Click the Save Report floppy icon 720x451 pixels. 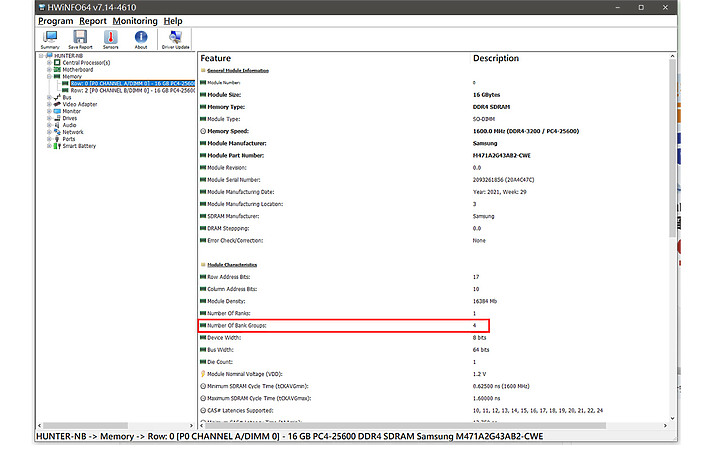80,39
